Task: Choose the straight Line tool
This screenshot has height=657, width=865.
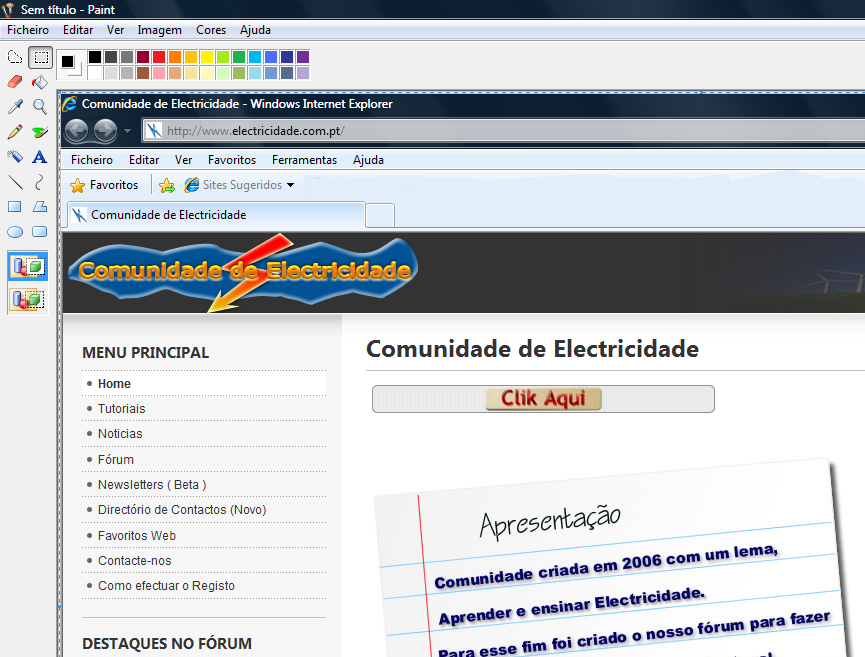Action: 15,182
